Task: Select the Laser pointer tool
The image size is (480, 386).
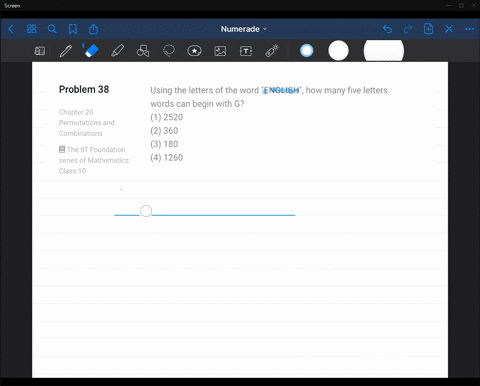Action: [x=272, y=51]
